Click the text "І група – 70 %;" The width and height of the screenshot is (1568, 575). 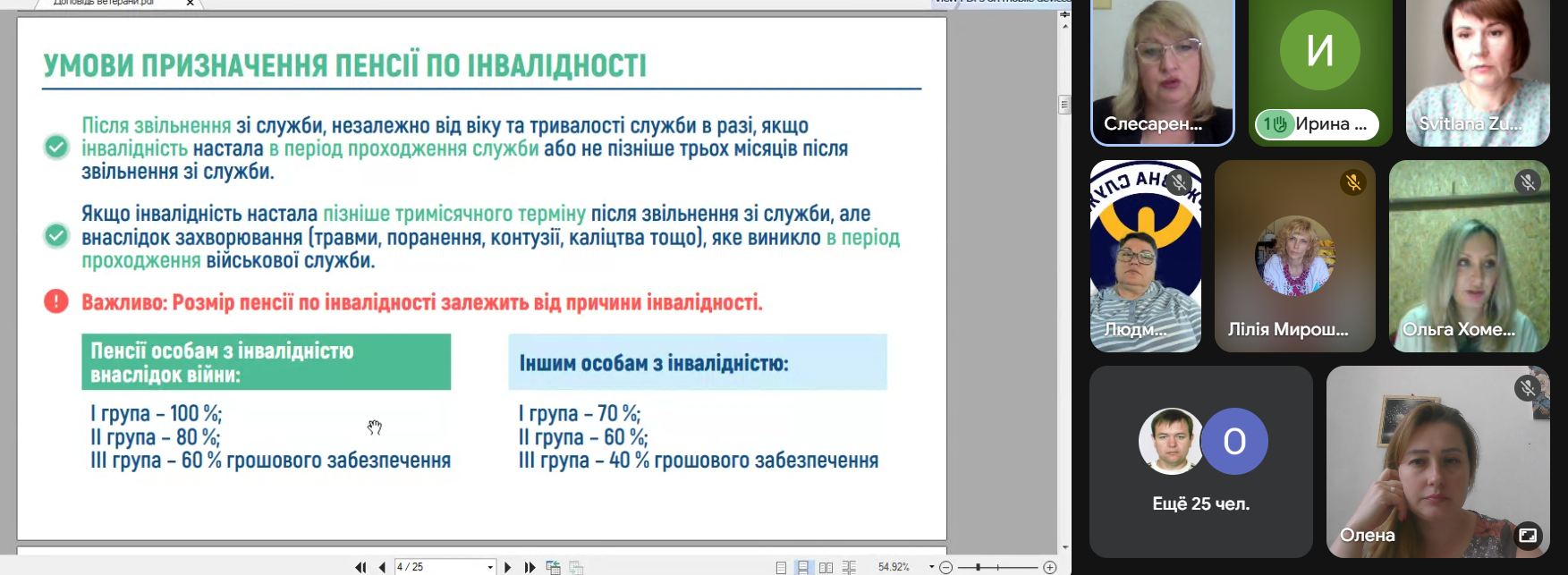[x=580, y=413]
